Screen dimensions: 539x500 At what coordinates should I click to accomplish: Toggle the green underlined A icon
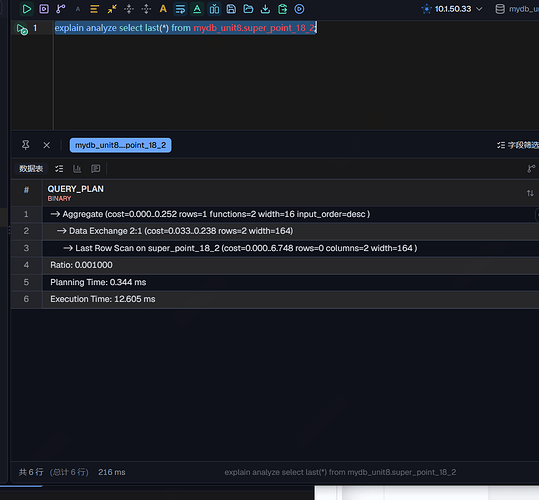tap(197, 9)
